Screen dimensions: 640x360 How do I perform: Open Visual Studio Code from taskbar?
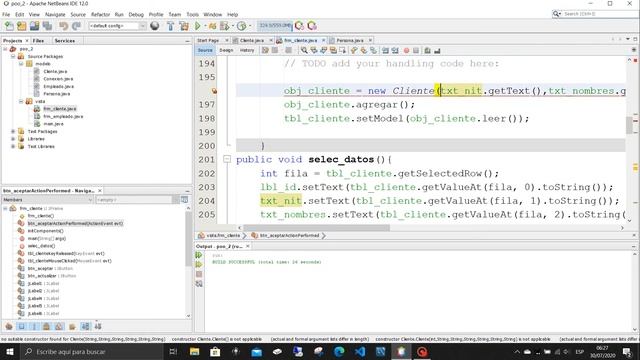360,351
